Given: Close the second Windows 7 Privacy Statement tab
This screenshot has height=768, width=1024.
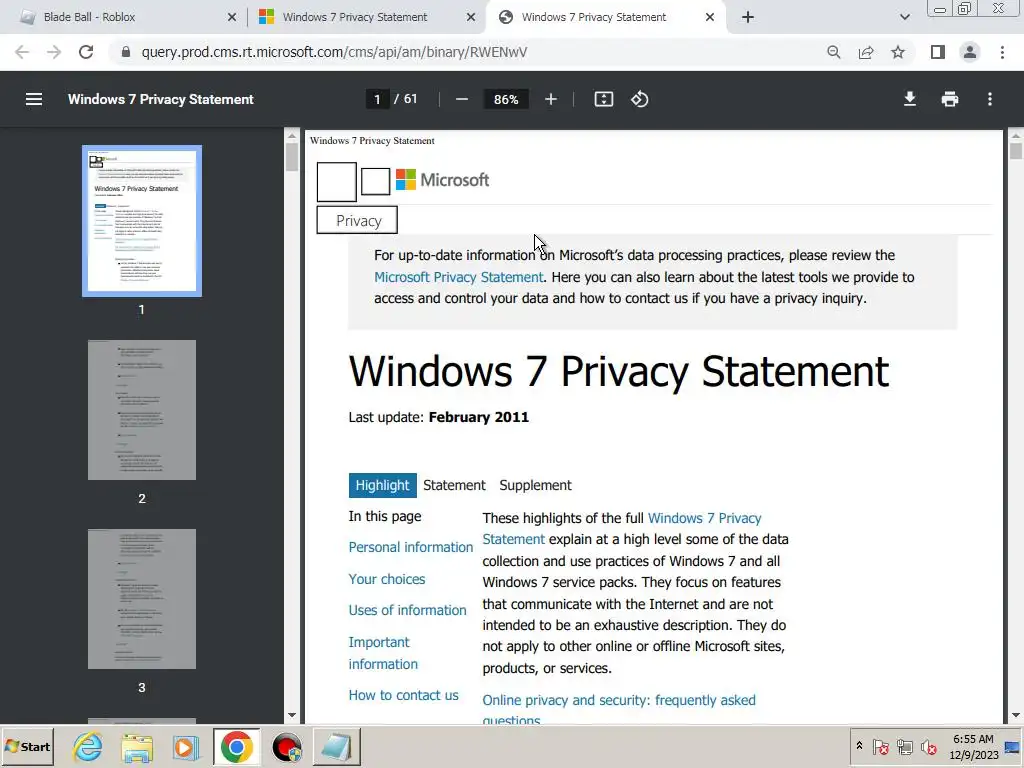Looking at the screenshot, I should 471,18.
